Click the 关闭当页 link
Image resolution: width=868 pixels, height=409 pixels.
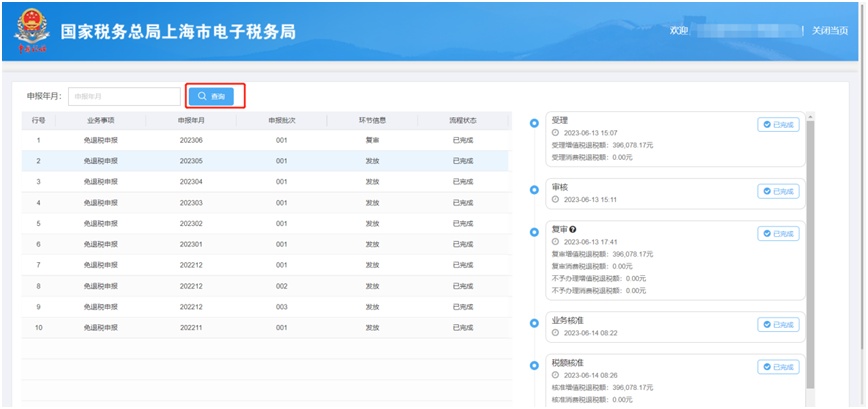click(x=830, y=31)
